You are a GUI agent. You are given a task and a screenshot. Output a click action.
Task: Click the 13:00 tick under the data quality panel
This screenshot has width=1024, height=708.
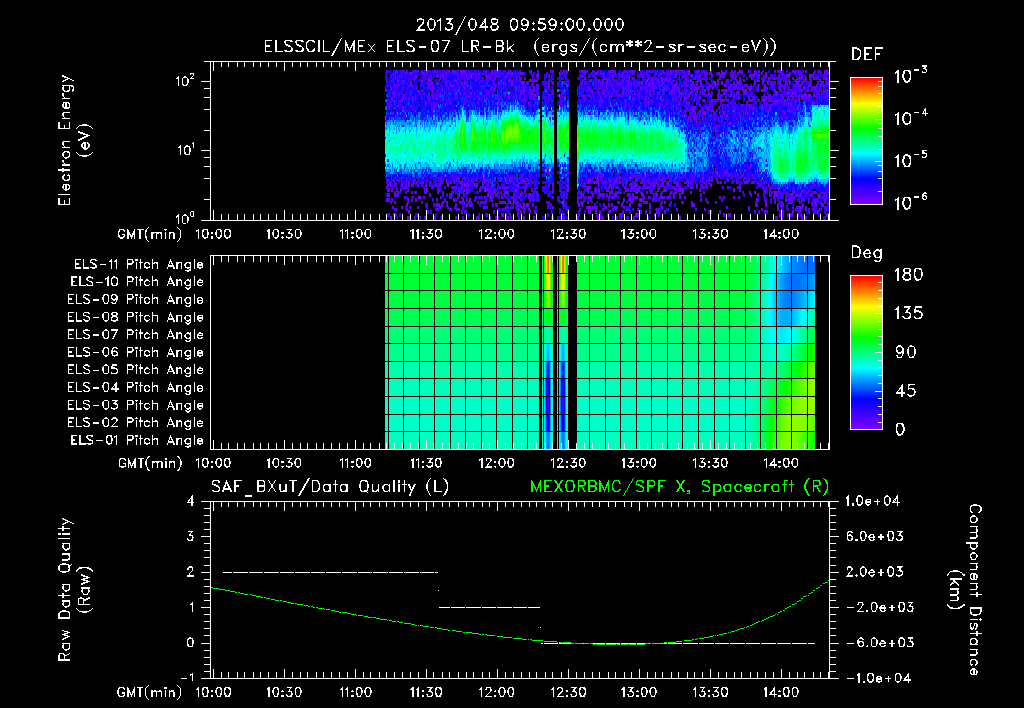[639, 692]
